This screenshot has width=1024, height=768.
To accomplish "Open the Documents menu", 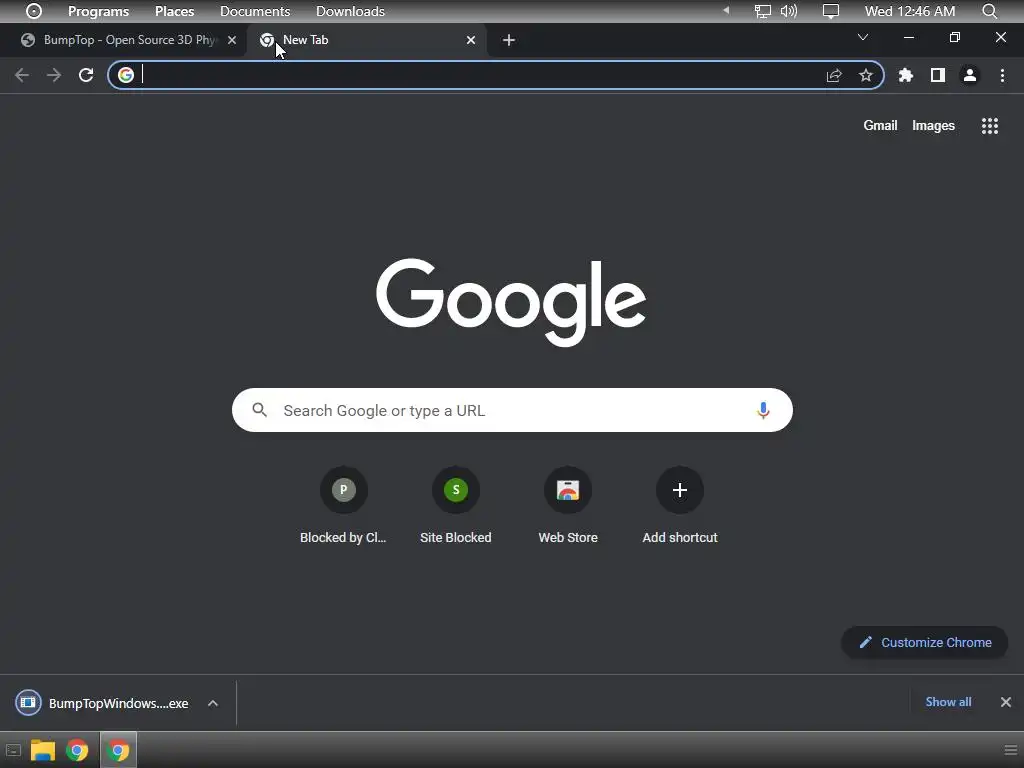I will point(255,11).
